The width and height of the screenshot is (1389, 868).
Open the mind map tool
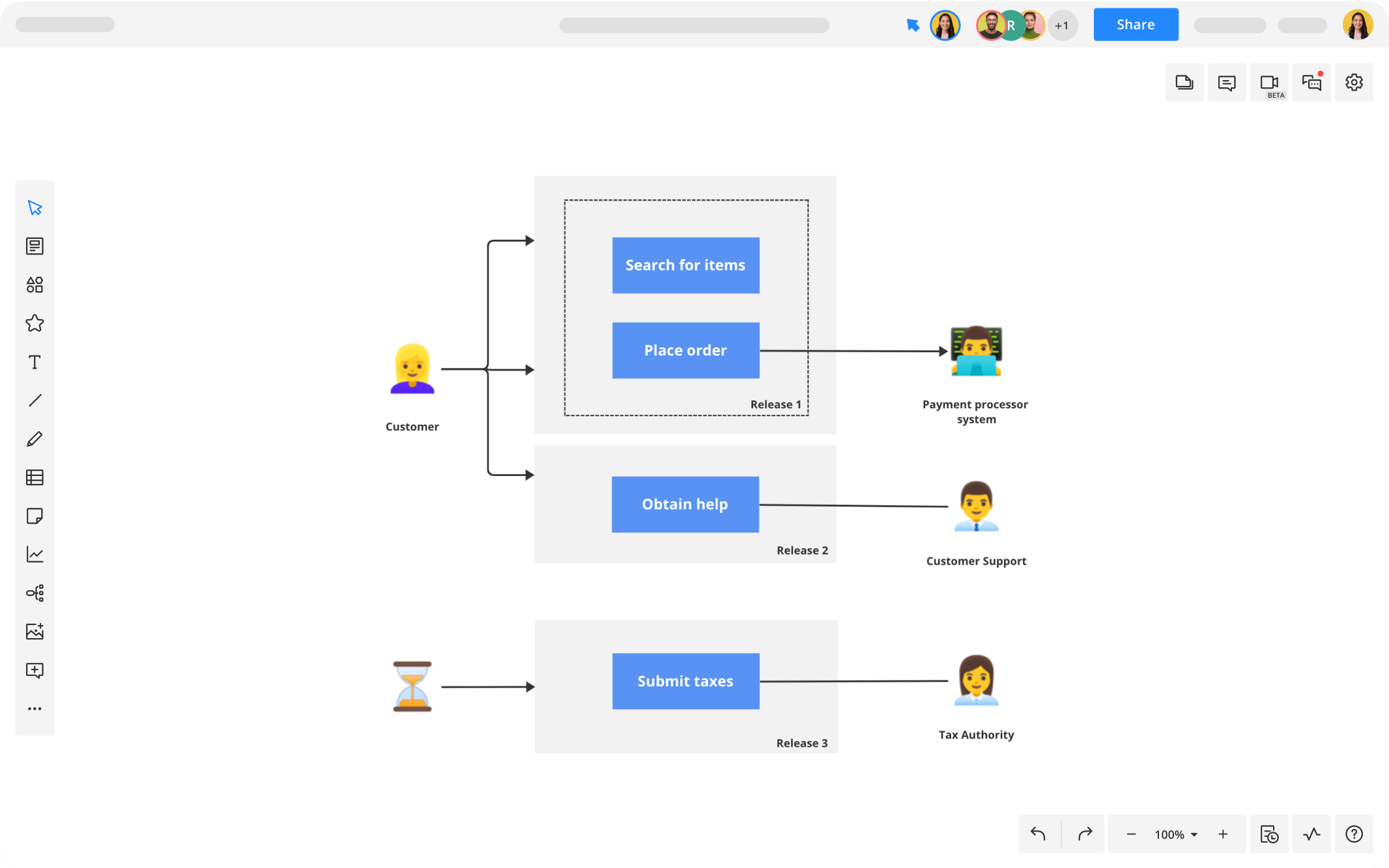35,593
